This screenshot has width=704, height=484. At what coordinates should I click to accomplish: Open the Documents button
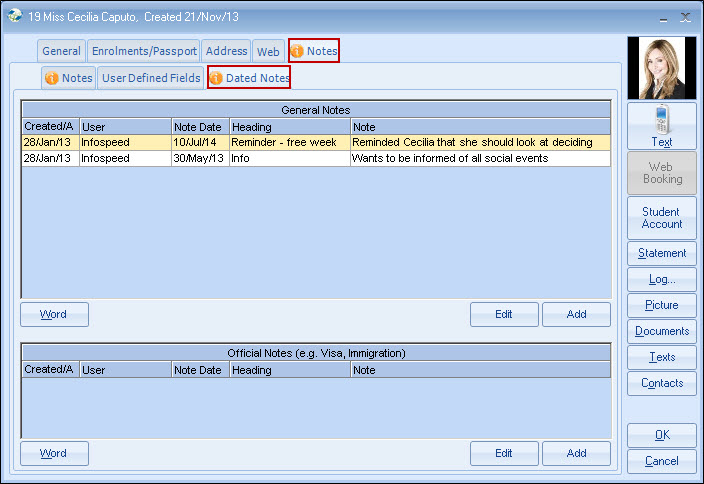click(661, 331)
